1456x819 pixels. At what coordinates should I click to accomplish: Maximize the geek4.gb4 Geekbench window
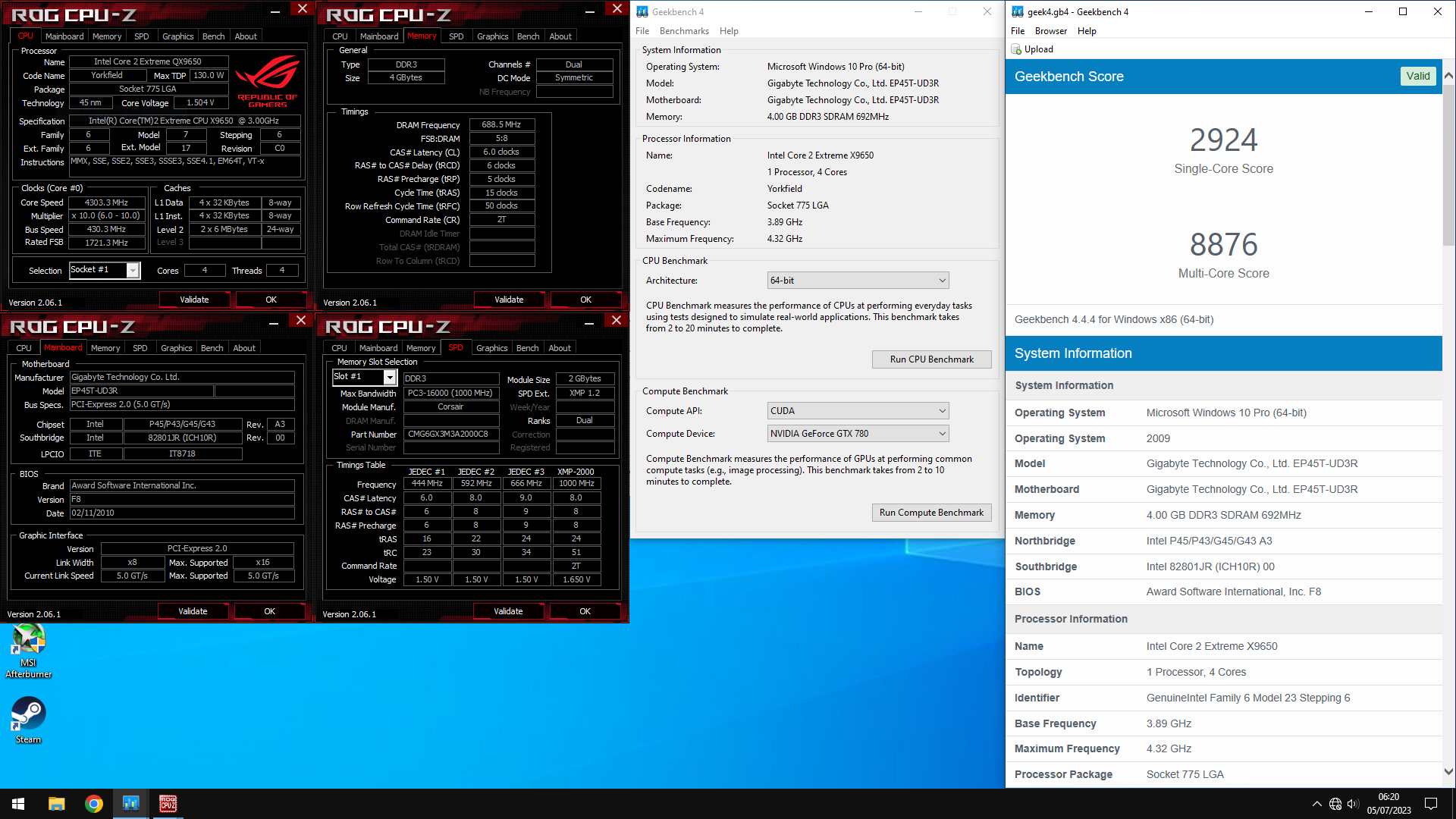click(x=1403, y=11)
